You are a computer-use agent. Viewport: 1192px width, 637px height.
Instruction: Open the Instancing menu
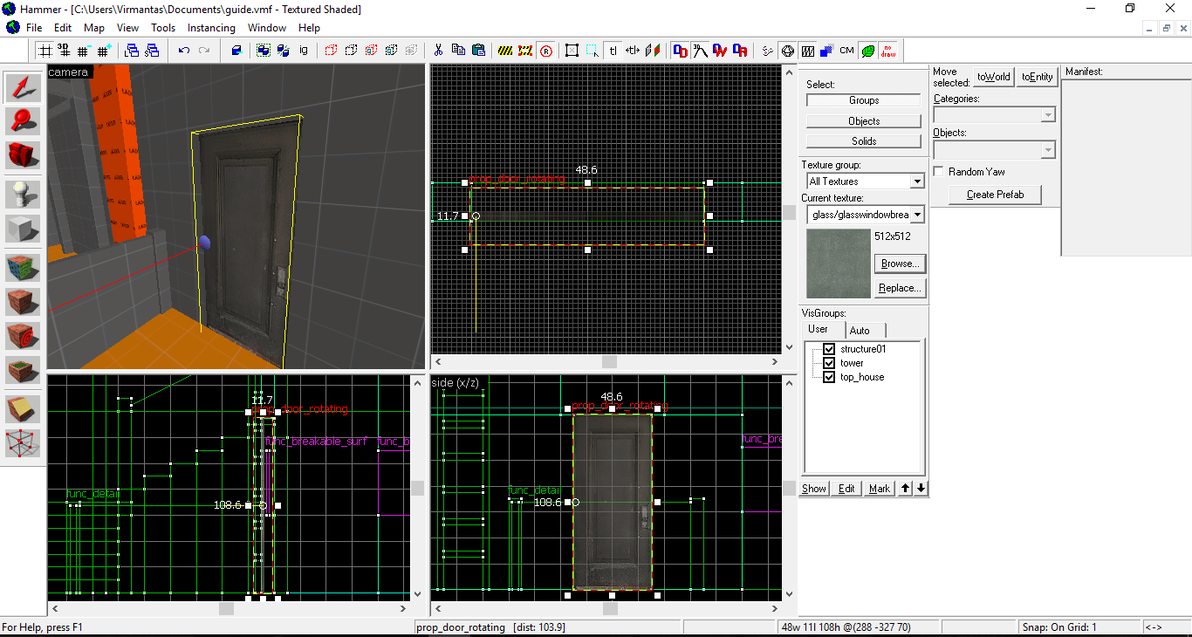[211, 28]
